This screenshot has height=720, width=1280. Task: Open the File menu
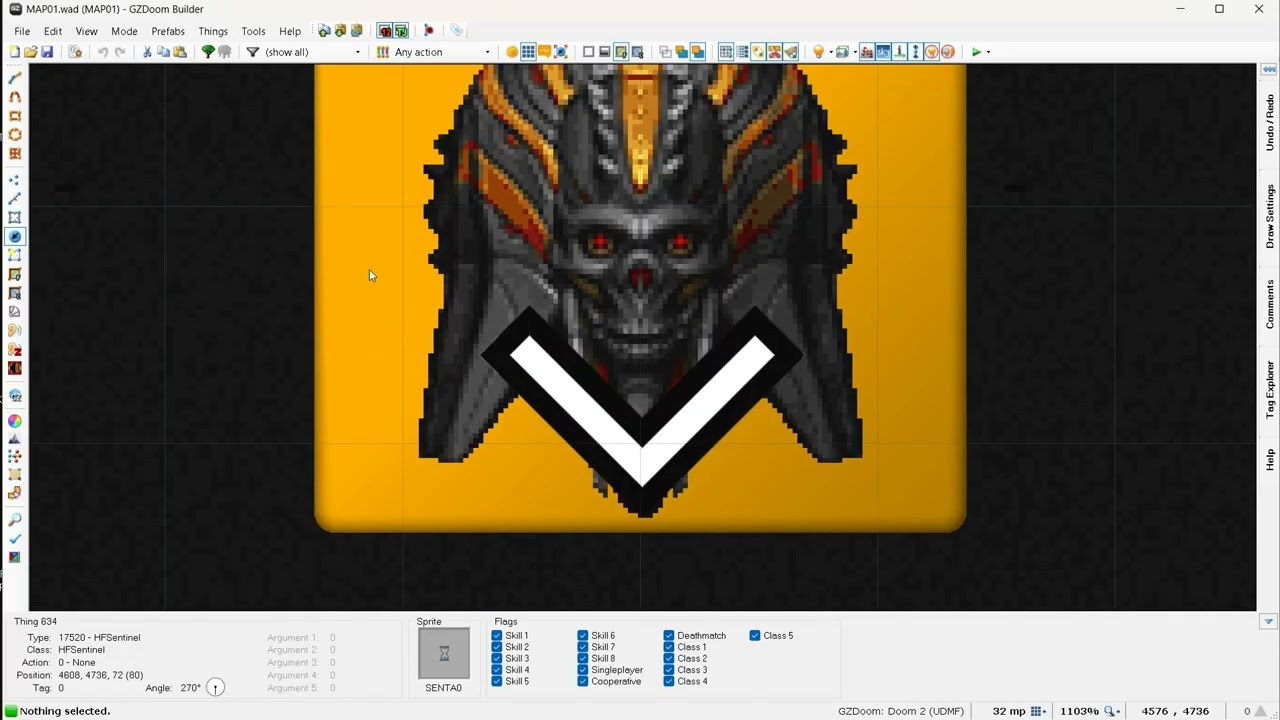pyautogui.click(x=22, y=31)
